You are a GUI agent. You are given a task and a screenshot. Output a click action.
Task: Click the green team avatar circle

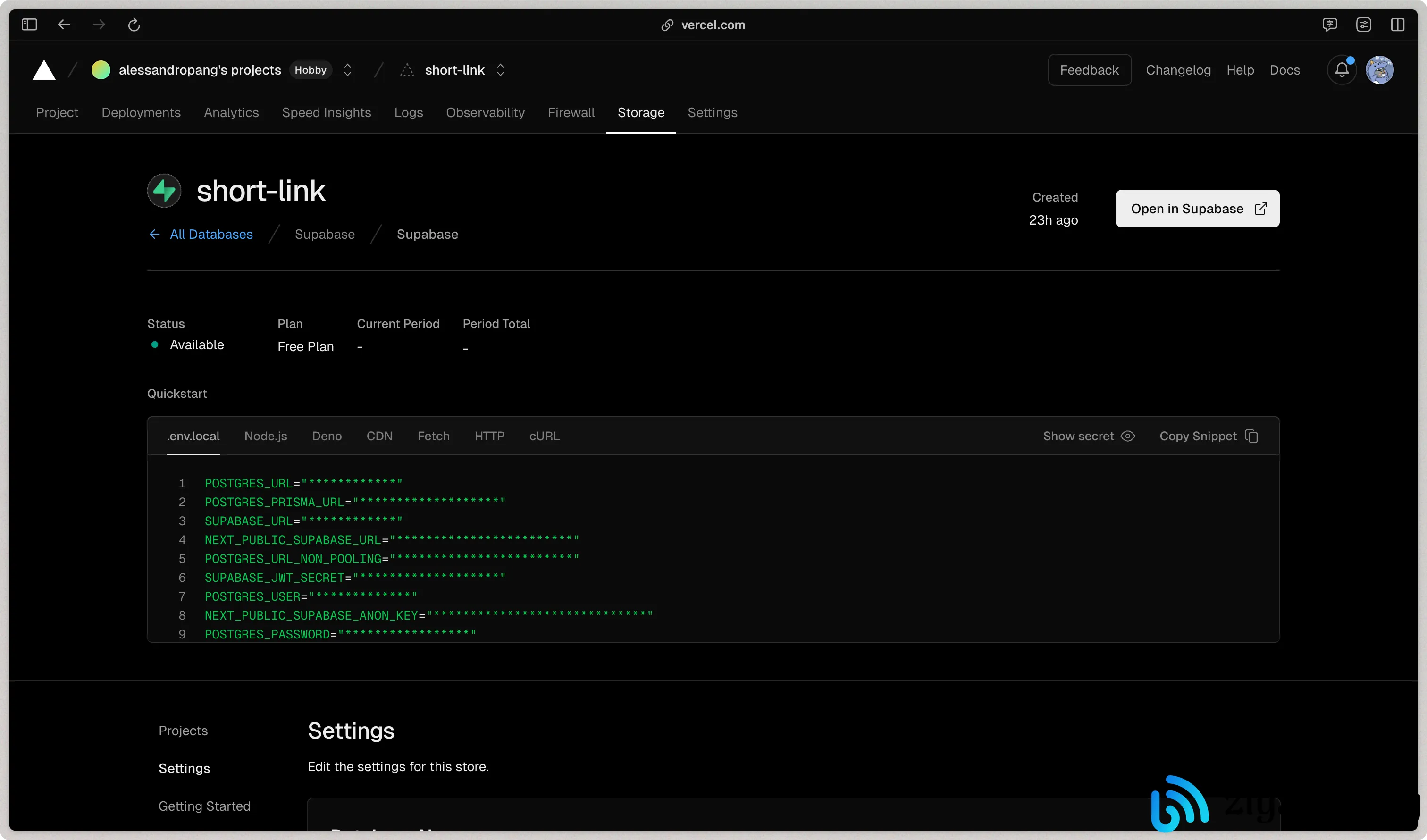[101, 70]
